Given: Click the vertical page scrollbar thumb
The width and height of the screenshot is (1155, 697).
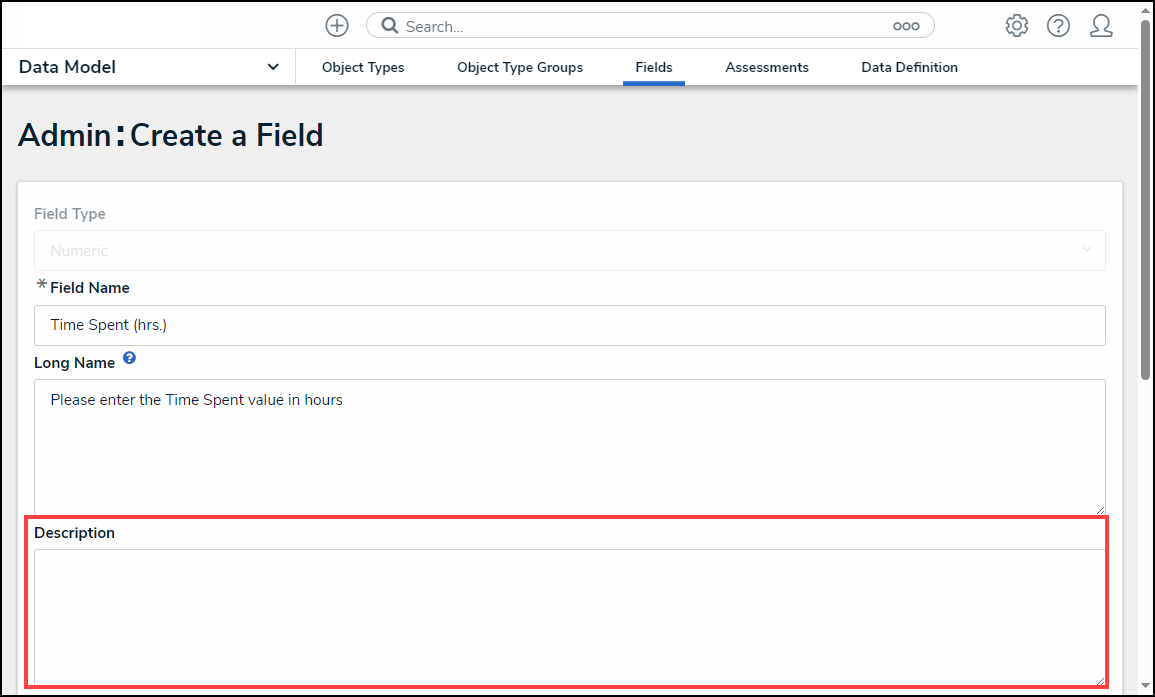Looking at the screenshot, I should [1145, 200].
